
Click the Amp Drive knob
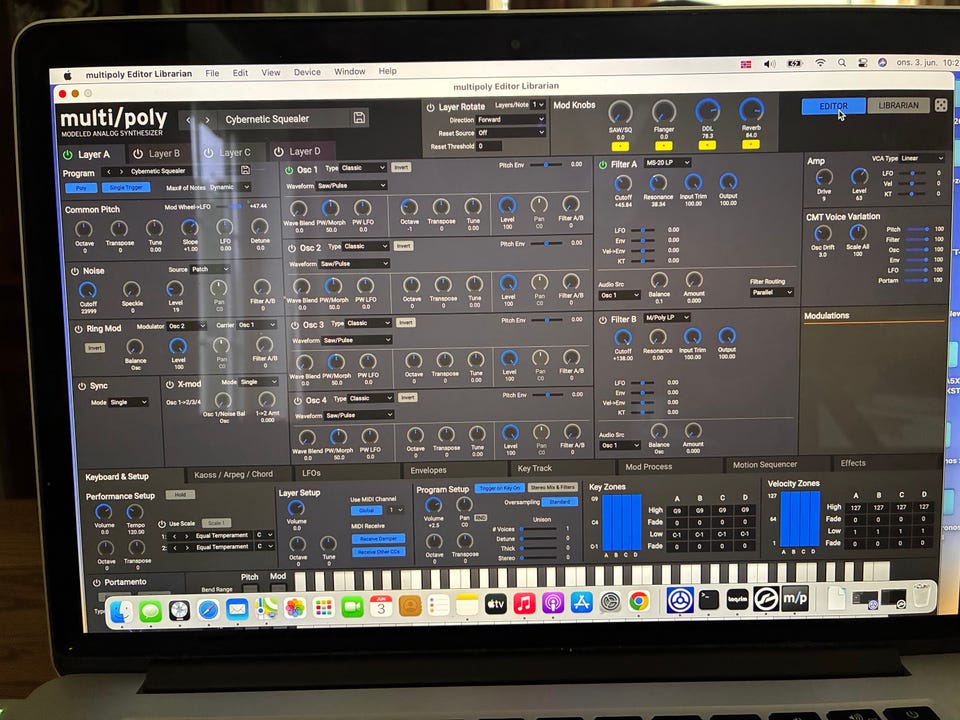coord(824,178)
